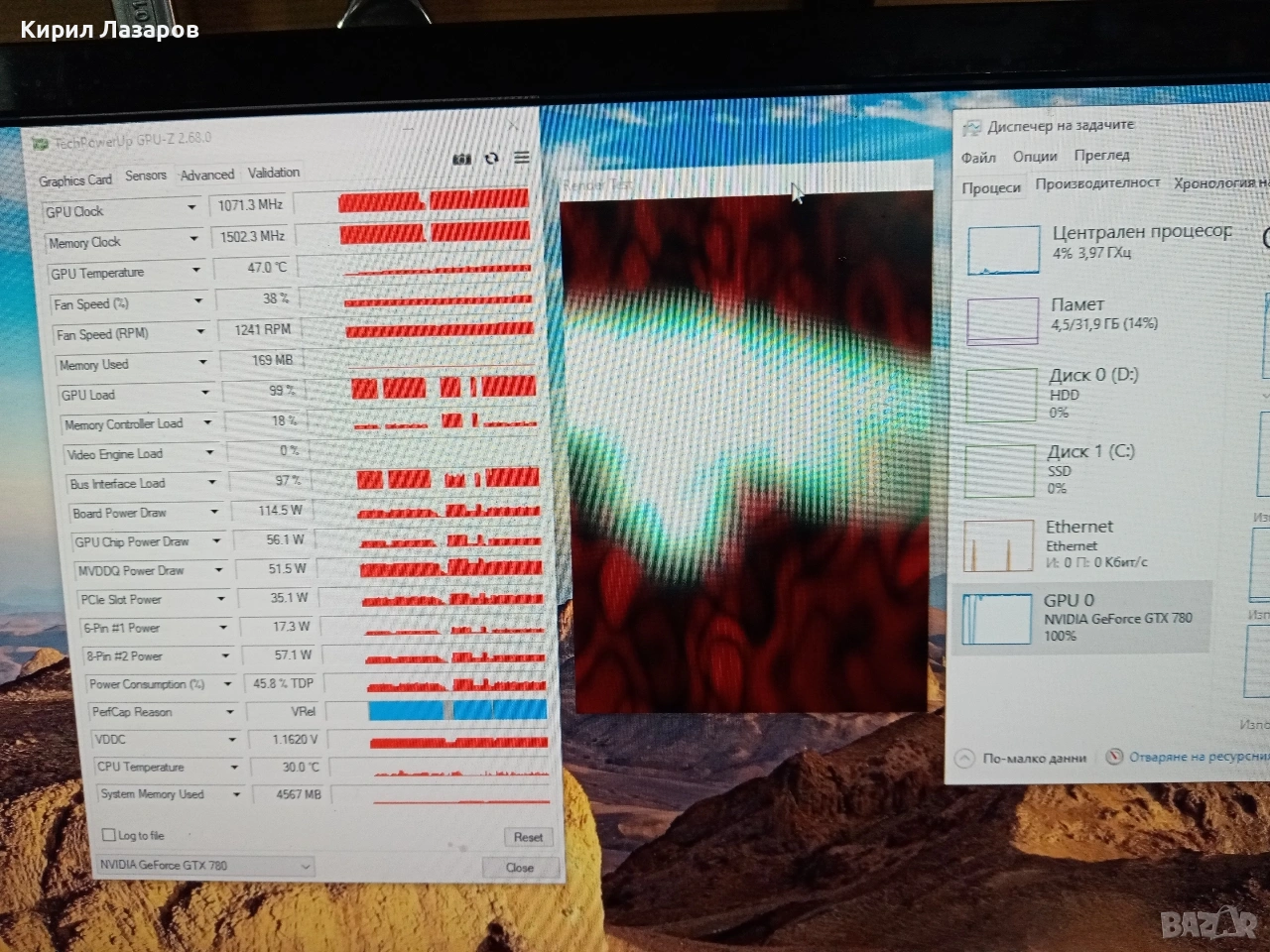Click the GPU-Z screenshot camera icon
Screen dimensions: 1270x952
click(x=461, y=160)
